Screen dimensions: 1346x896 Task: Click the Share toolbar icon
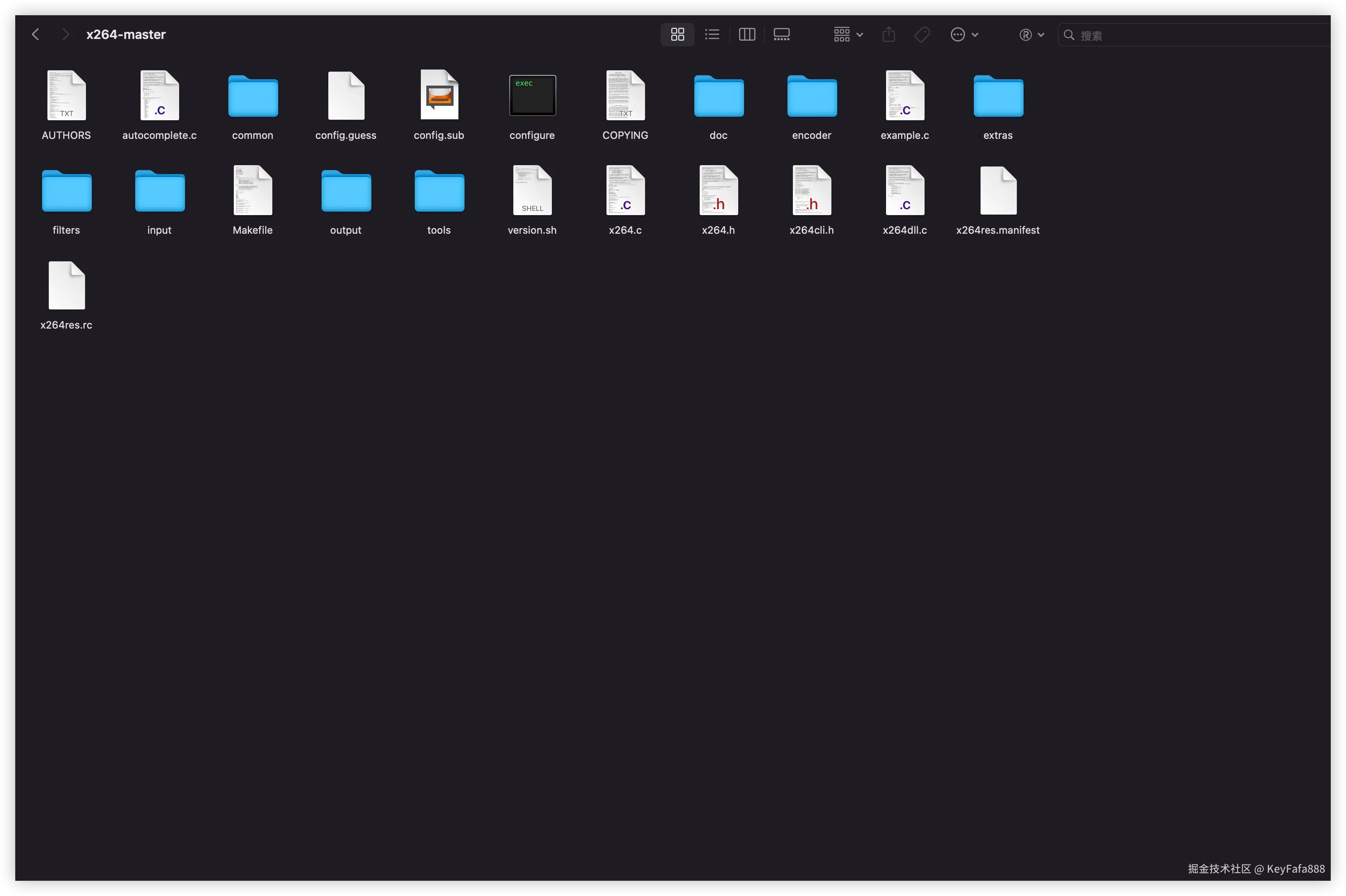(x=888, y=35)
